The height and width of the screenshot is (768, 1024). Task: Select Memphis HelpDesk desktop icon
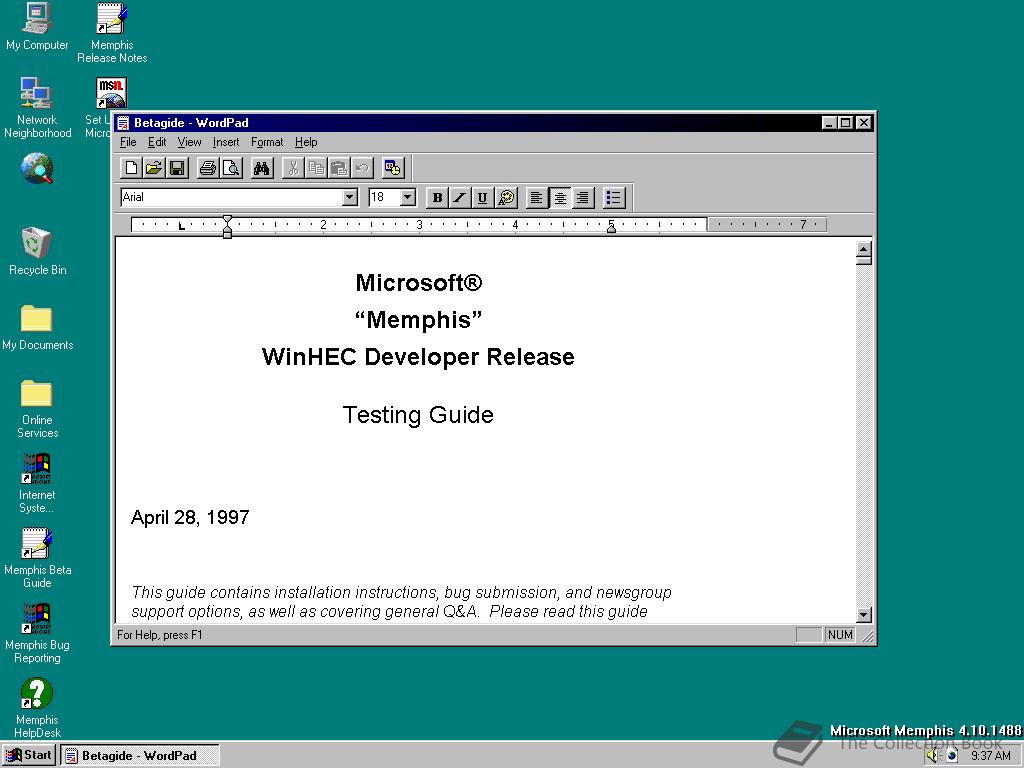pos(37,708)
